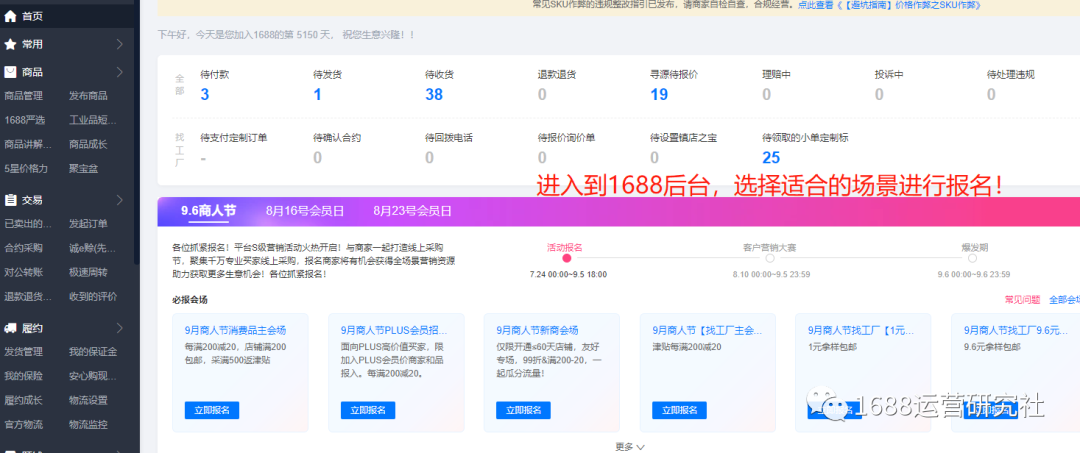Open 已卖出的... sidebar link
Image resolution: width=1080 pixels, height=453 pixels.
pos(28,224)
